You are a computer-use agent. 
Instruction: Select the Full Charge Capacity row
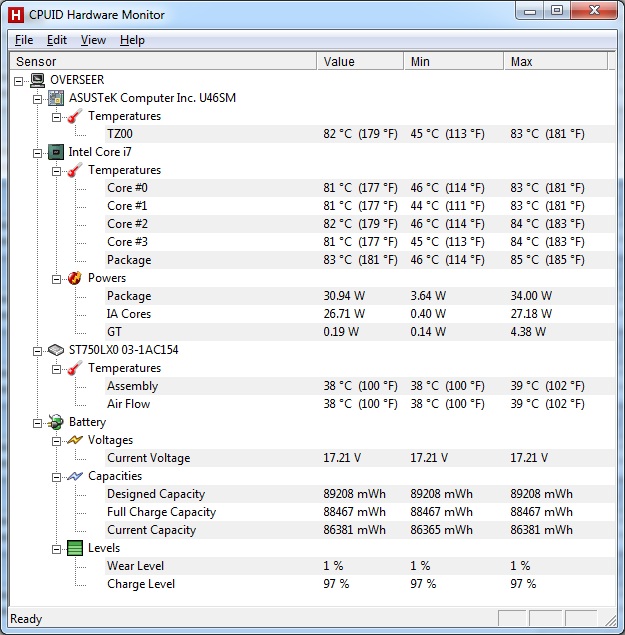pyautogui.click(x=360, y=512)
